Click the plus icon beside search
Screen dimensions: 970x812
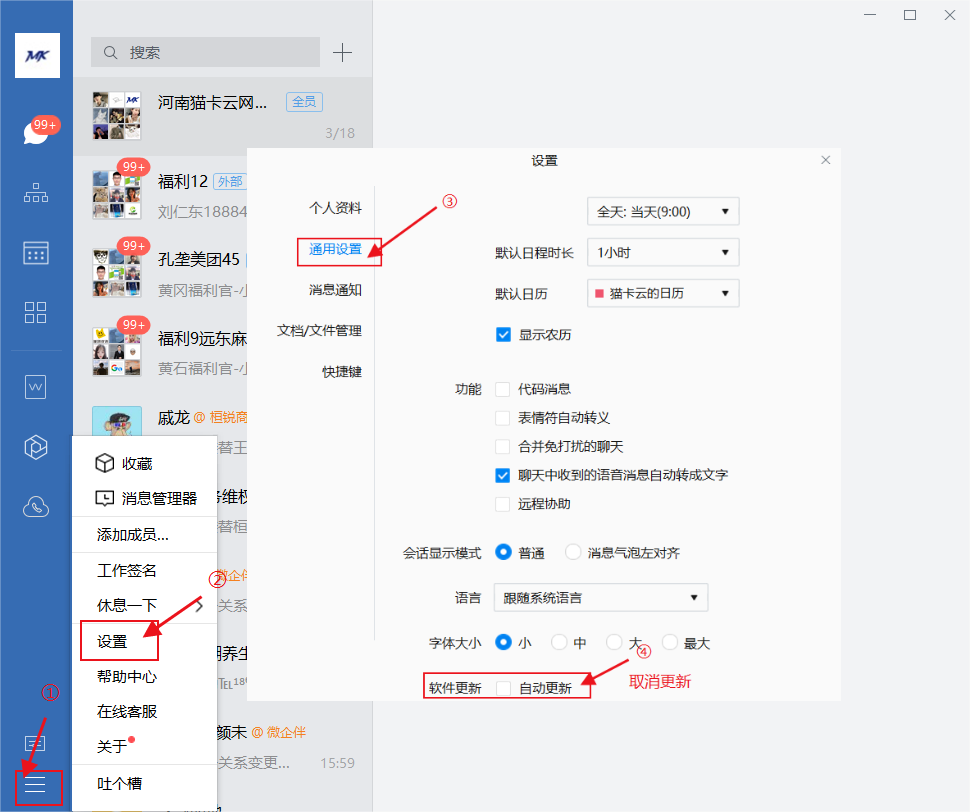[x=342, y=53]
